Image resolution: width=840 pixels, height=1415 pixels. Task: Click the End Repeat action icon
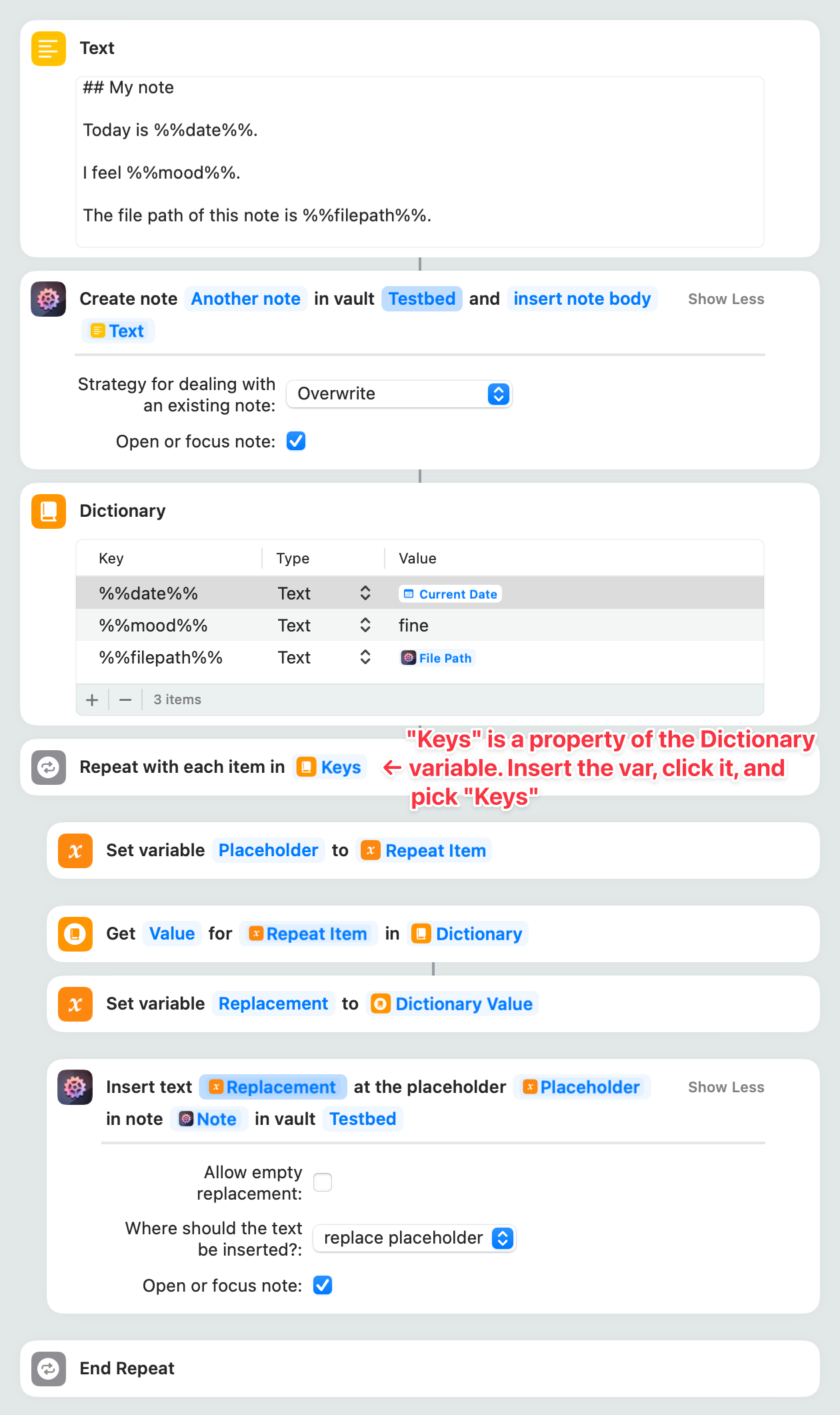(49, 1369)
